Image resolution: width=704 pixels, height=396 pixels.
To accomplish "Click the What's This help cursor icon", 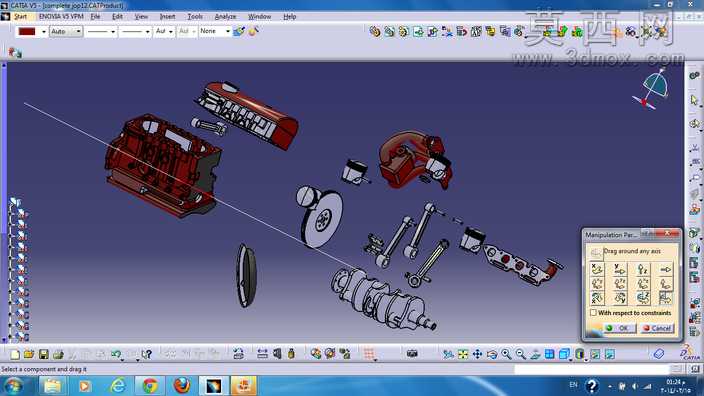I will (146, 354).
